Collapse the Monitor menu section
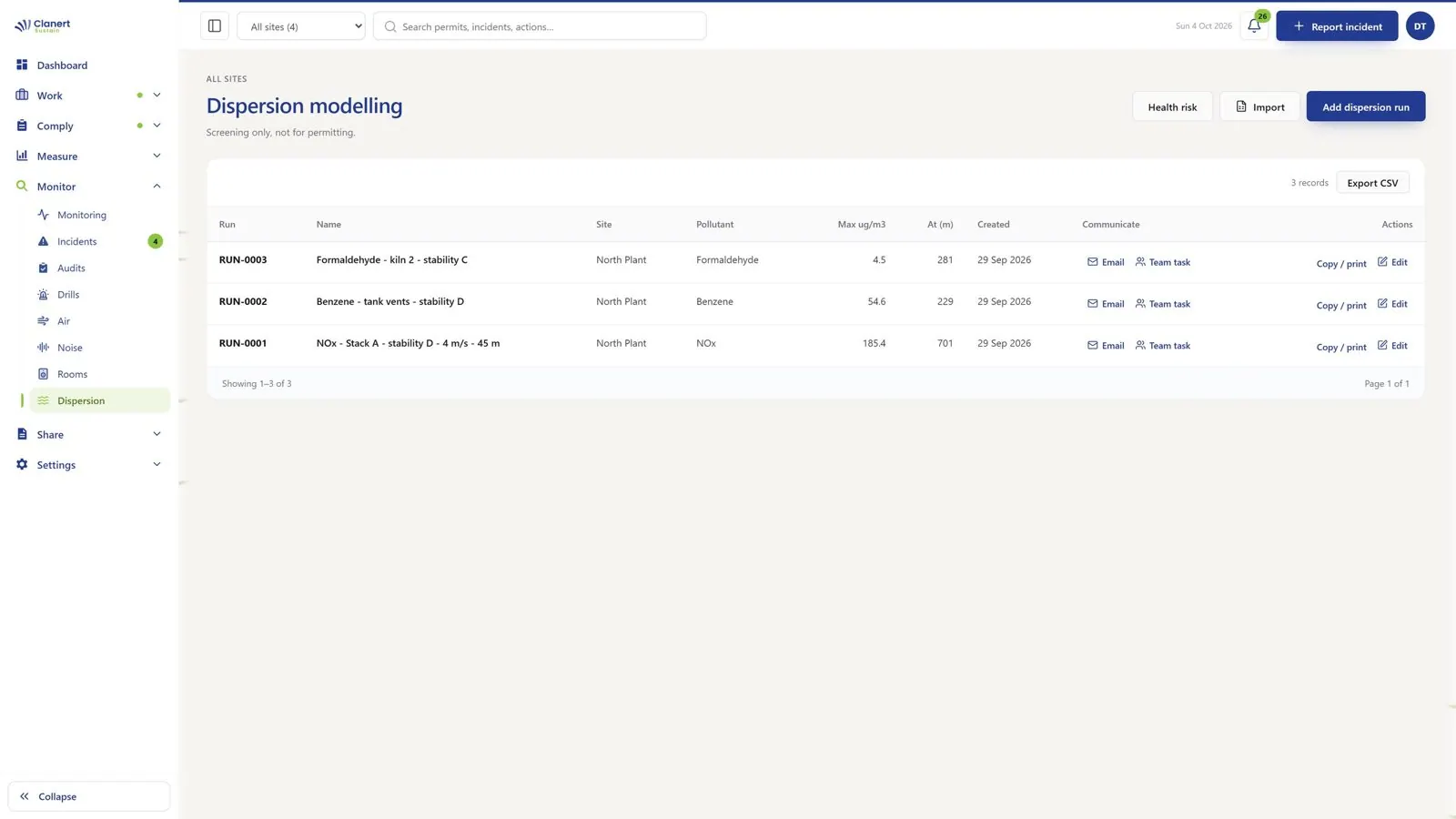Screen dimensions: 1456x819 click(x=89, y=187)
